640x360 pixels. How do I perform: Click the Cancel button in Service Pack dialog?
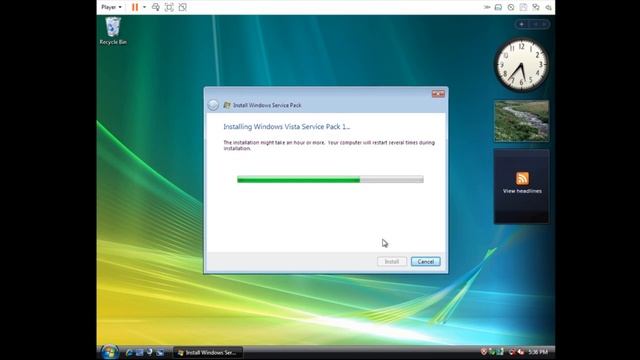coord(425,261)
